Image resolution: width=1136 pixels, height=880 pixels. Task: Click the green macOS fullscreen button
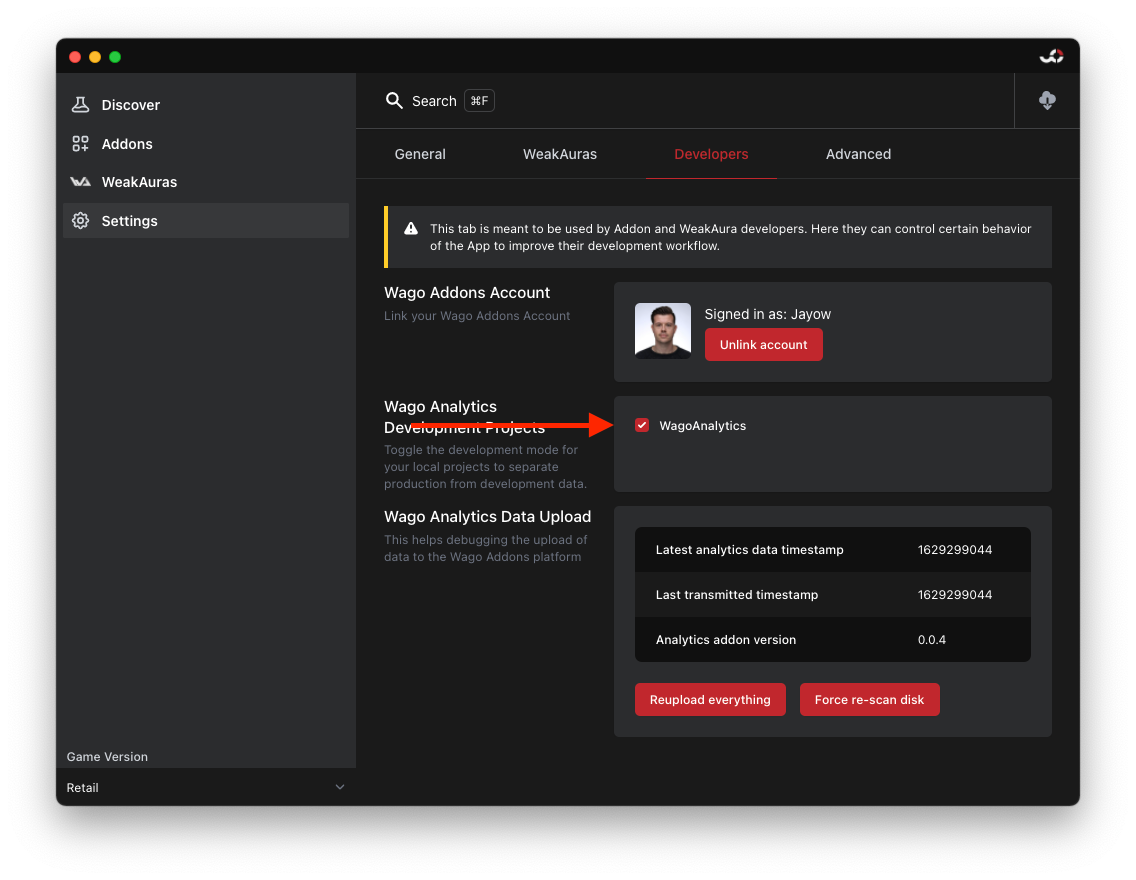tap(115, 57)
